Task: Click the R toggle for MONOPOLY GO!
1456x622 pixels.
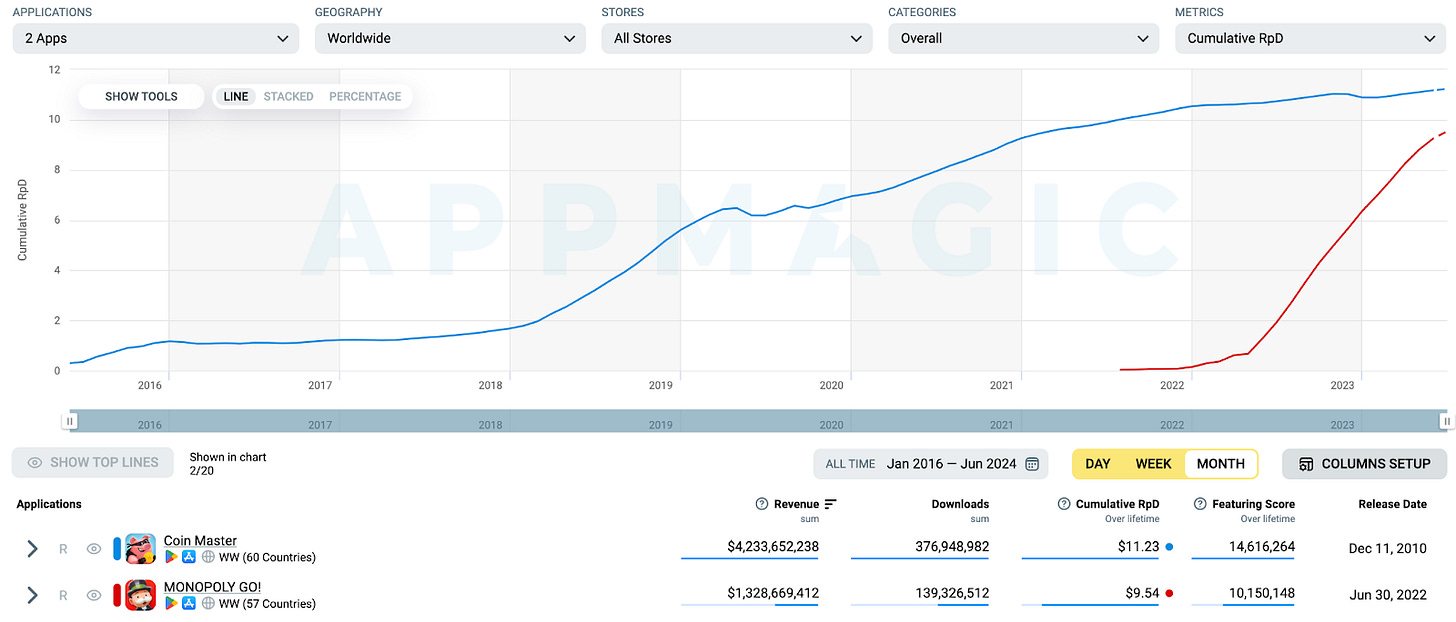Action: (63, 595)
